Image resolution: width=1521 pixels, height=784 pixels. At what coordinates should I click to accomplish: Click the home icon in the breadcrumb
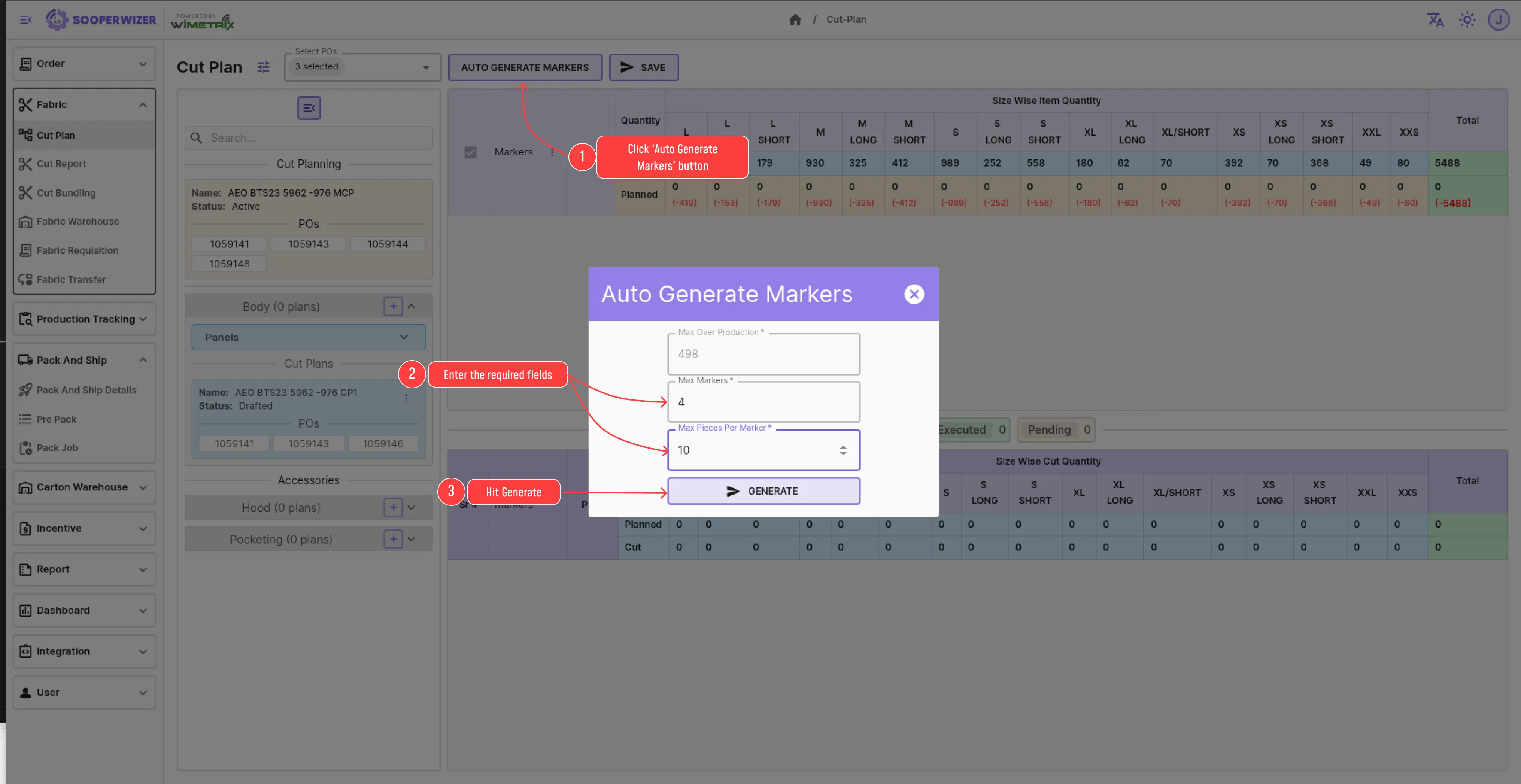tap(795, 19)
